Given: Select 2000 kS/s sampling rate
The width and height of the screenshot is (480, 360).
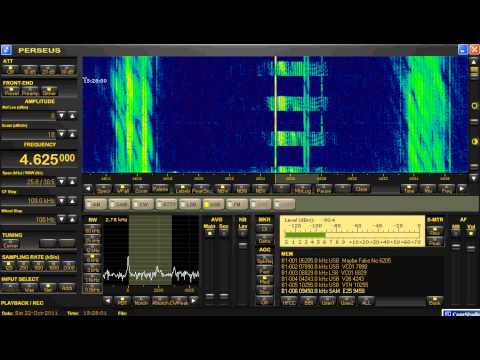Looking at the screenshot, I should pyautogui.click(x=69, y=266).
